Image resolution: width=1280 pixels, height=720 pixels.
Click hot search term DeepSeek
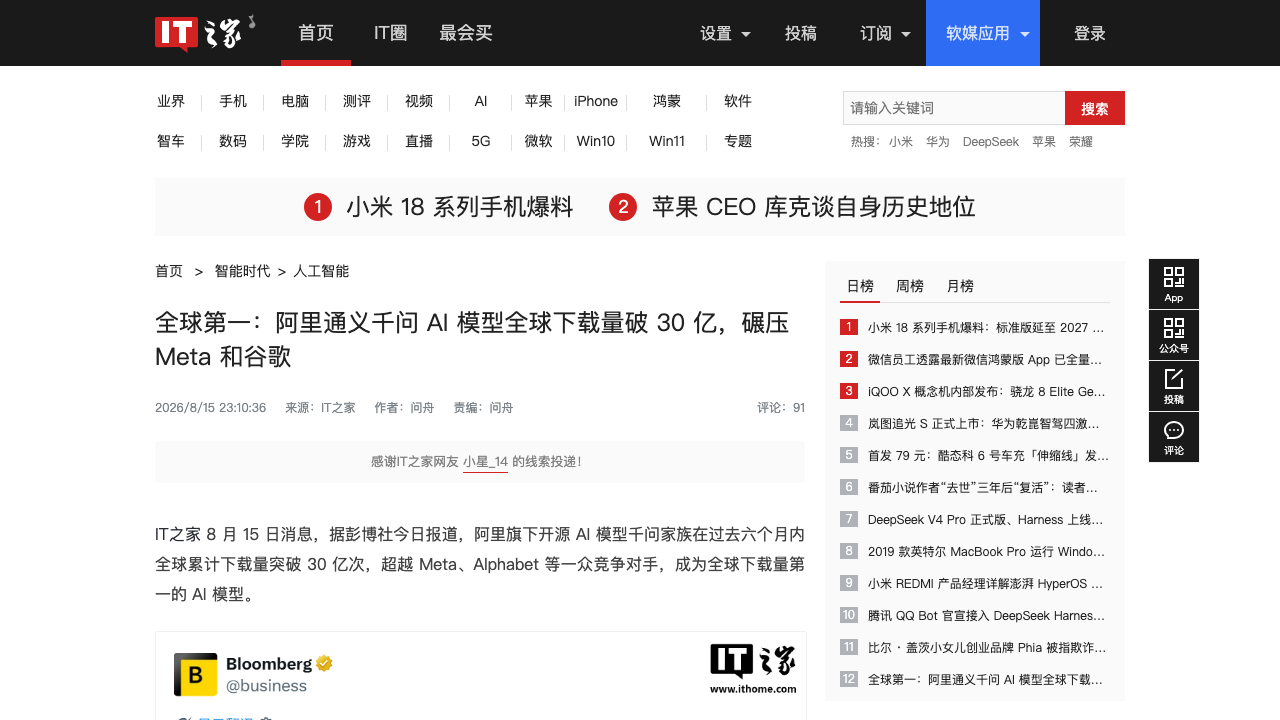click(991, 142)
